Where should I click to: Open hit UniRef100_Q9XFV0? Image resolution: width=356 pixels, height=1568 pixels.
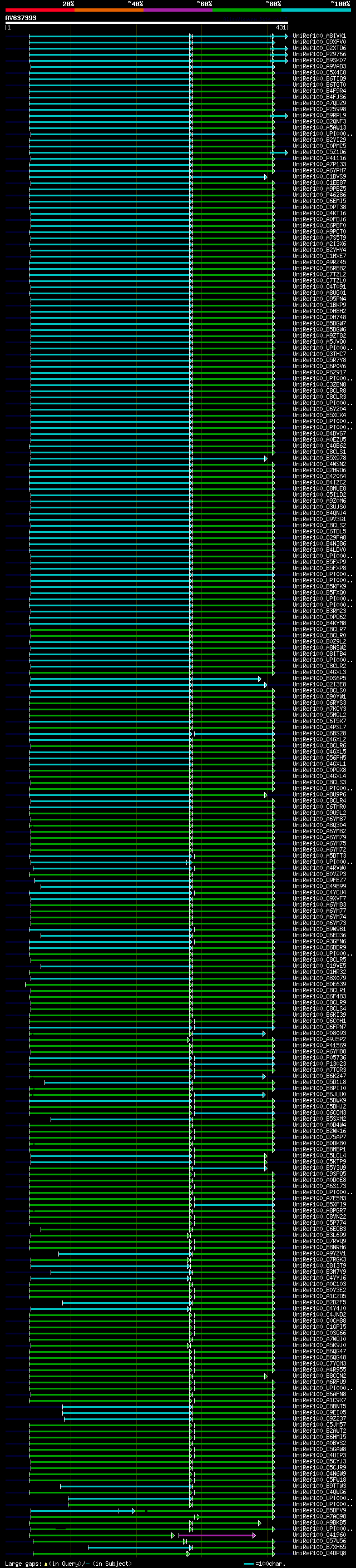coord(319,42)
